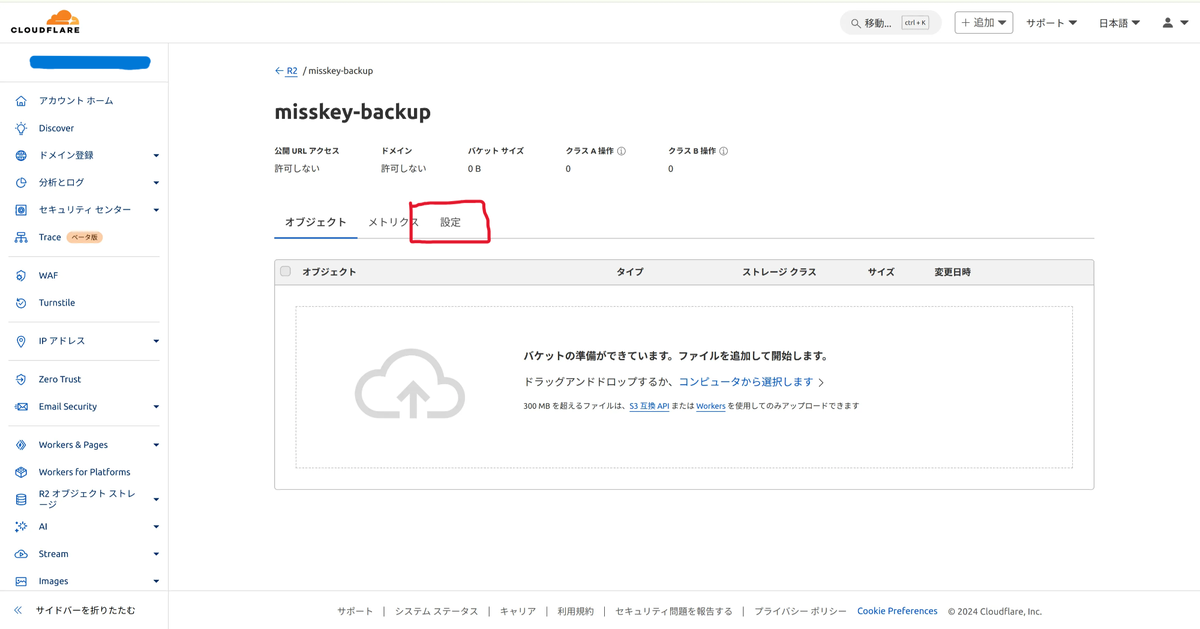1200x629 pixels.
Task: Click the Stream cloud icon
Action: click(21, 554)
